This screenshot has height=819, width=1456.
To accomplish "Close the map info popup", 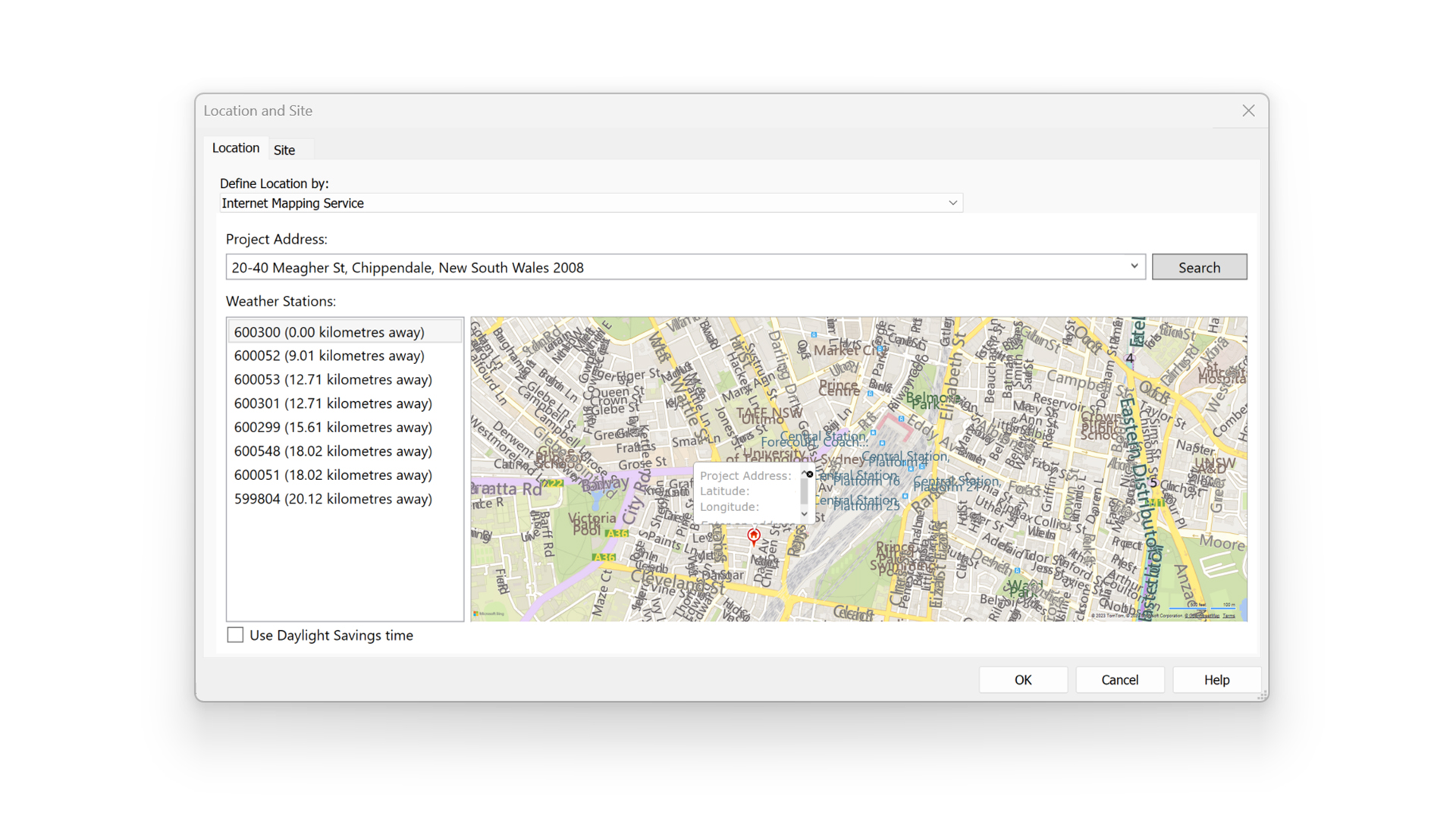I will pos(809,475).
